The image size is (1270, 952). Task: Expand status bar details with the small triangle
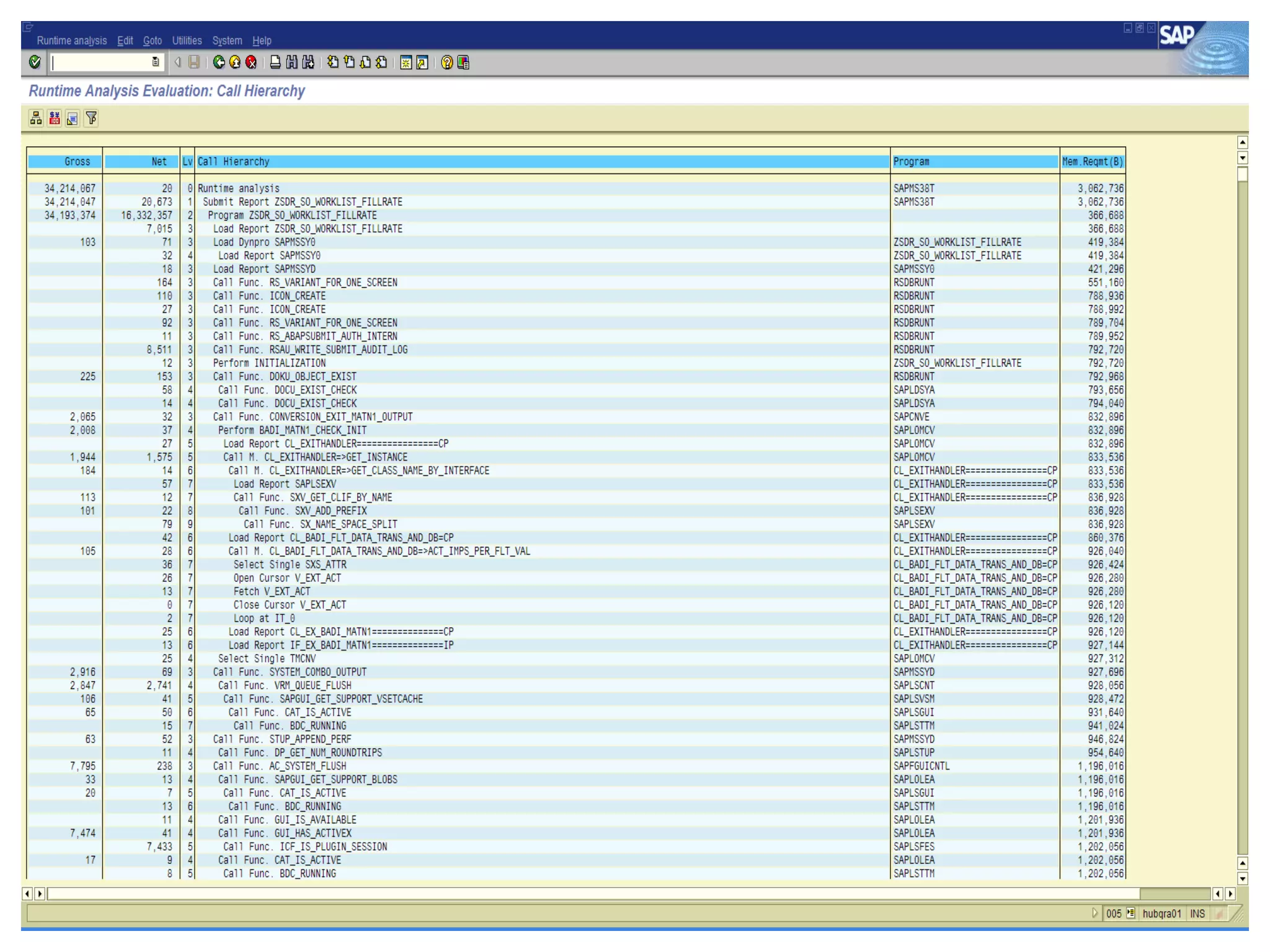click(1095, 913)
